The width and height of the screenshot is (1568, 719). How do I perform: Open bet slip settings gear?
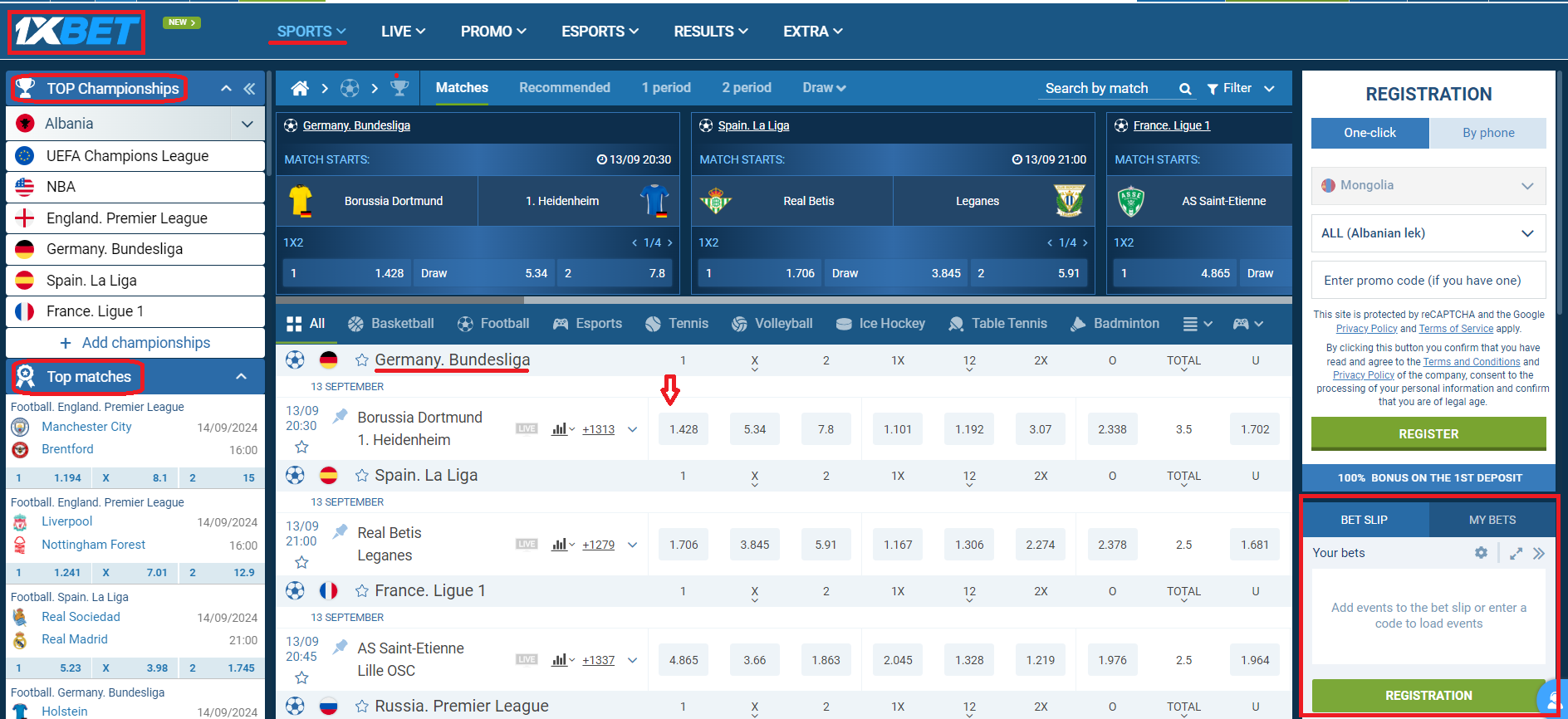click(1481, 553)
